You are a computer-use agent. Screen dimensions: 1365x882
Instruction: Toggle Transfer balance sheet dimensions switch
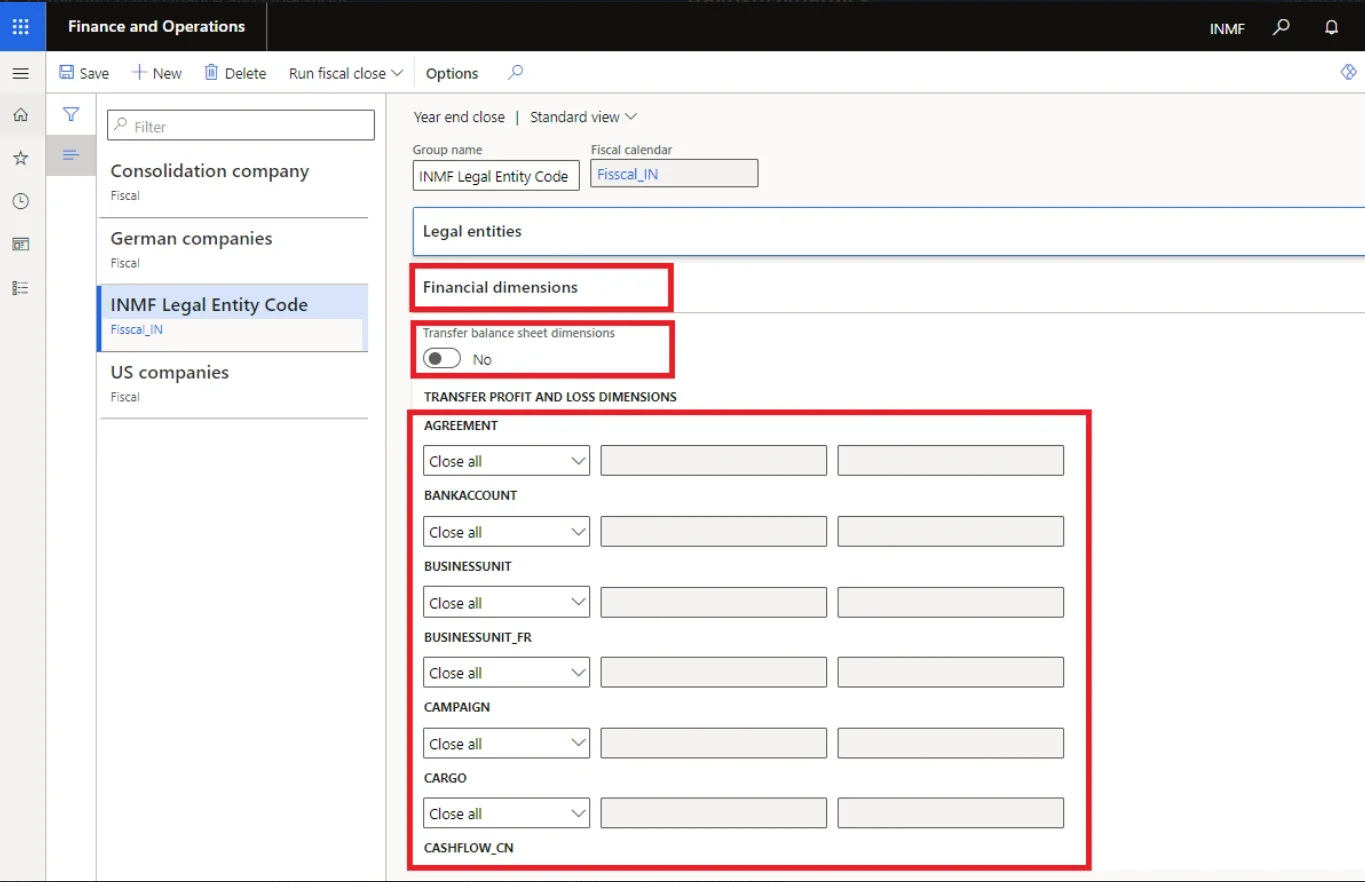click(x=442, y=358)
